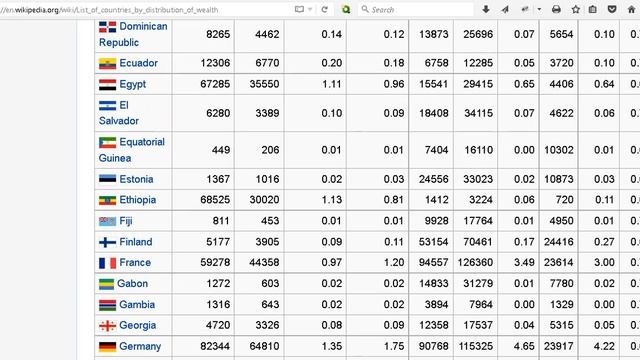Select the value 68525 in Ethiopia row
640x360 pixels.
coord(215,200)
